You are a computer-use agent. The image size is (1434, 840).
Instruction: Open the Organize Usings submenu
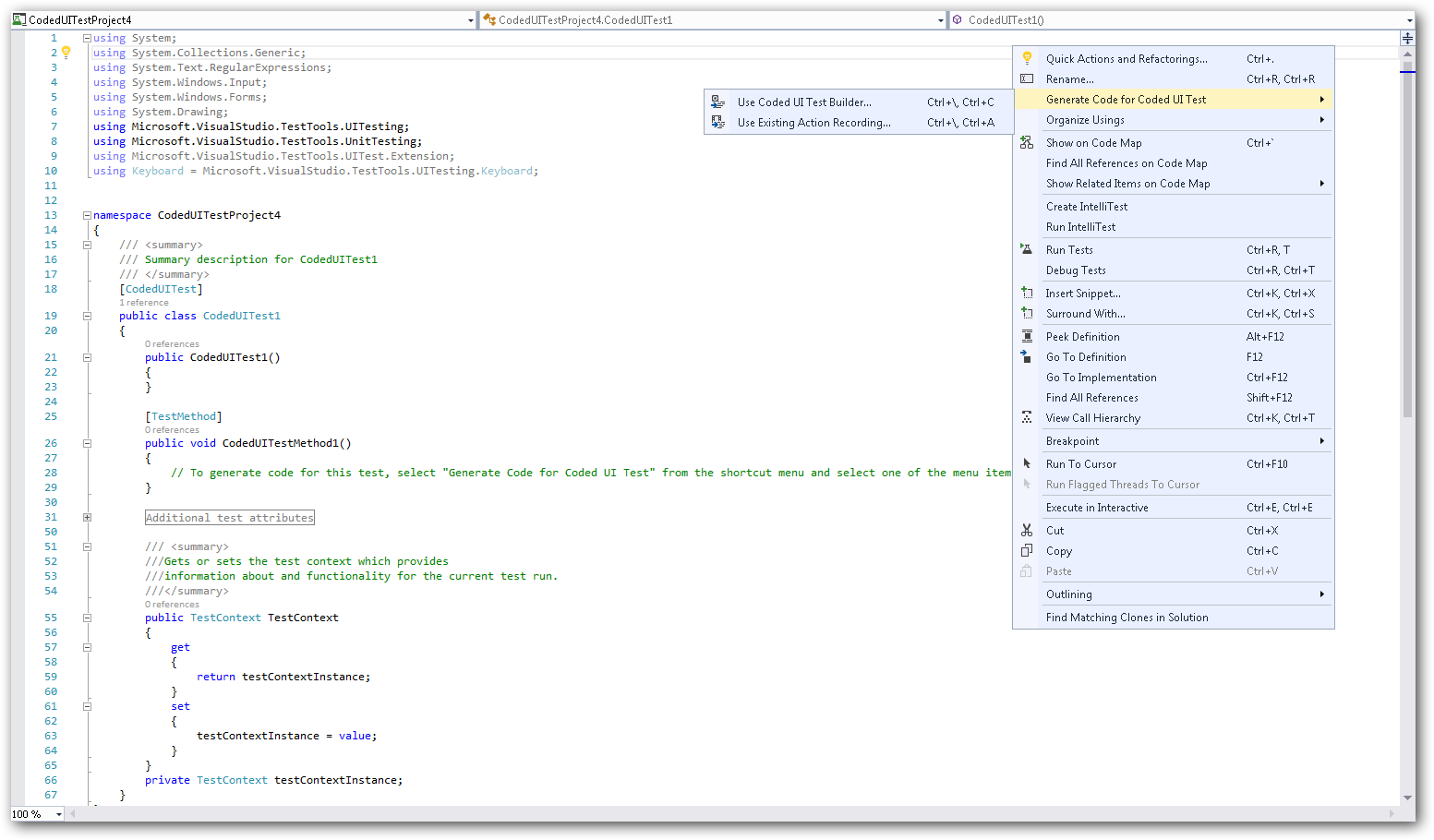(1174, 119)
